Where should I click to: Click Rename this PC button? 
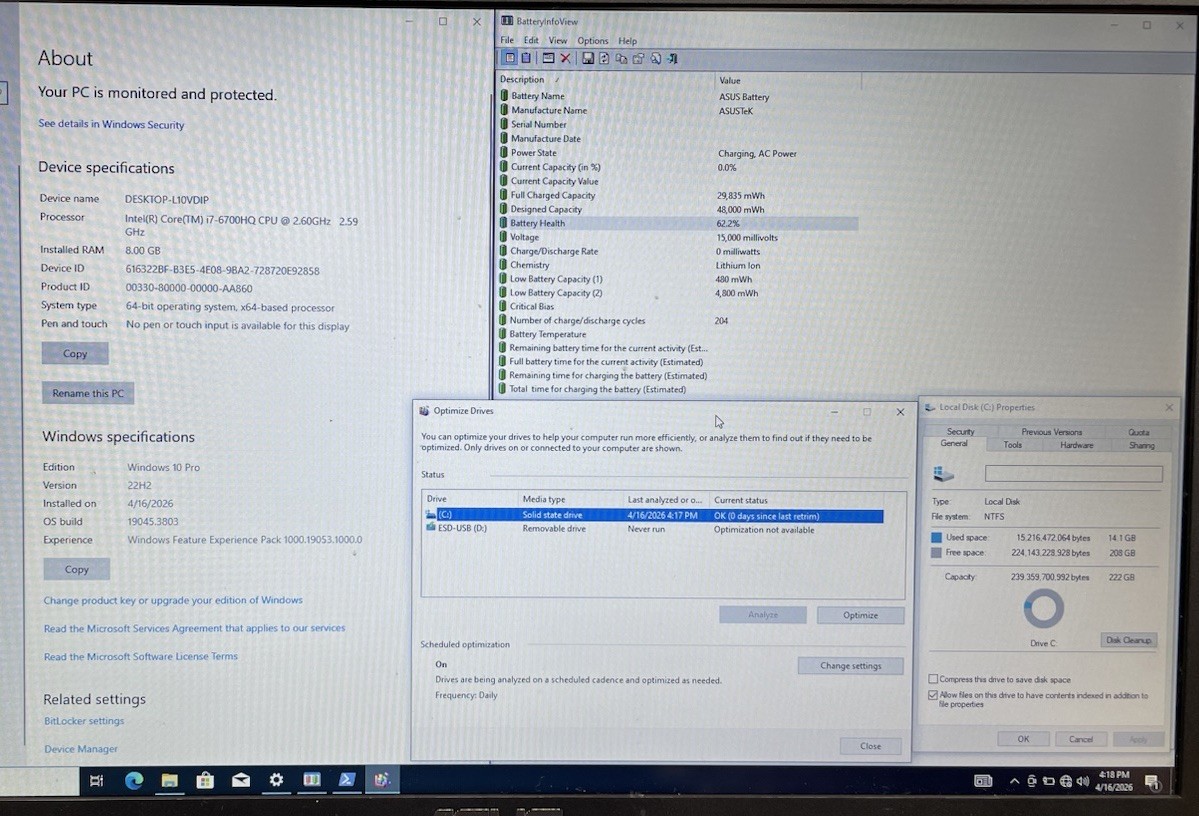(88, 393)
